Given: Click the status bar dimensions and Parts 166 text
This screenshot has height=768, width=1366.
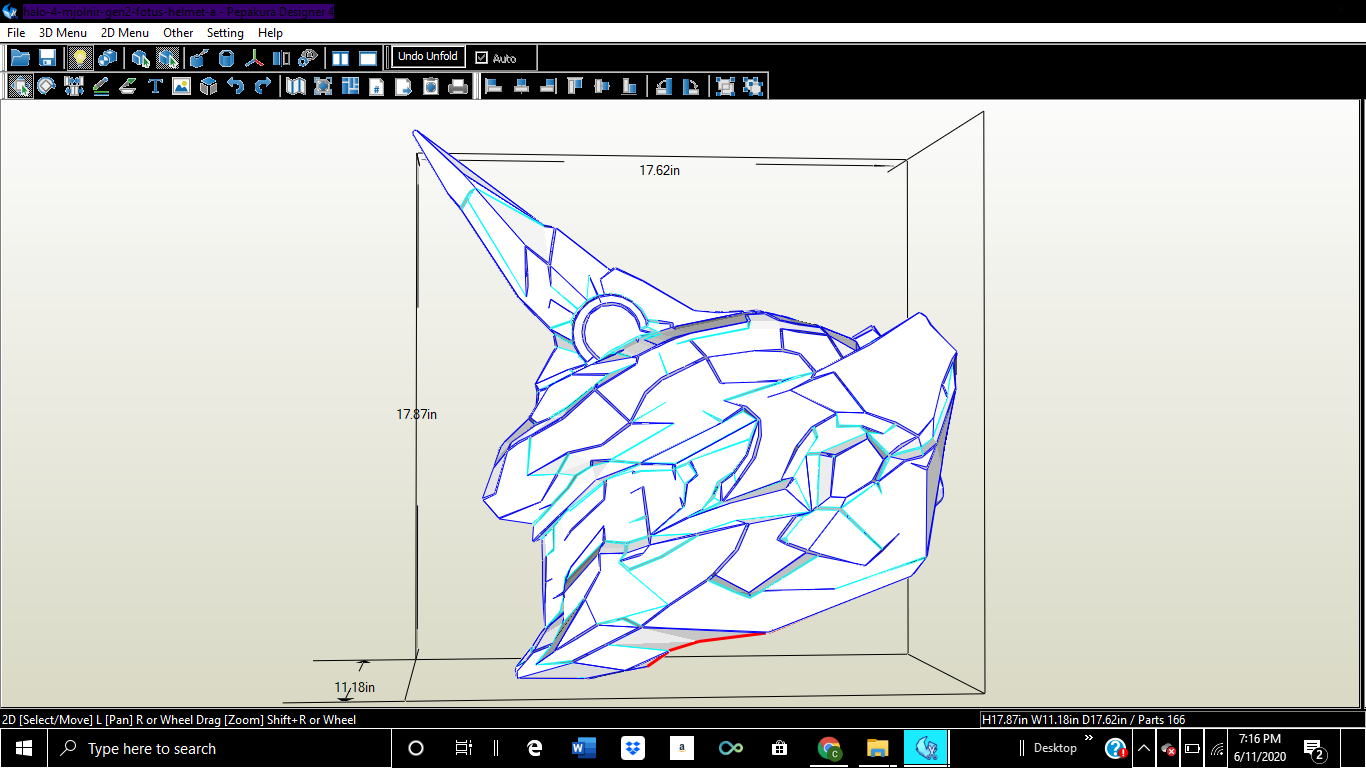Looking at the screenshot, I should coord(1081,719).
